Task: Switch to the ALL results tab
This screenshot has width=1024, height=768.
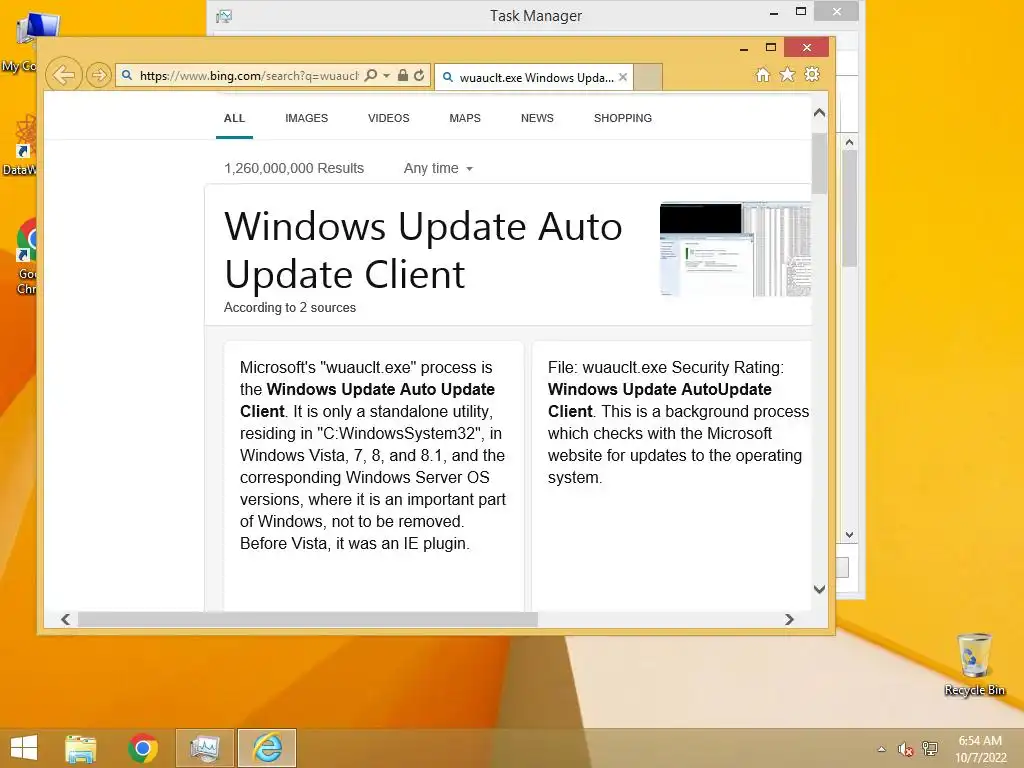Action: [x=234, y=118]
